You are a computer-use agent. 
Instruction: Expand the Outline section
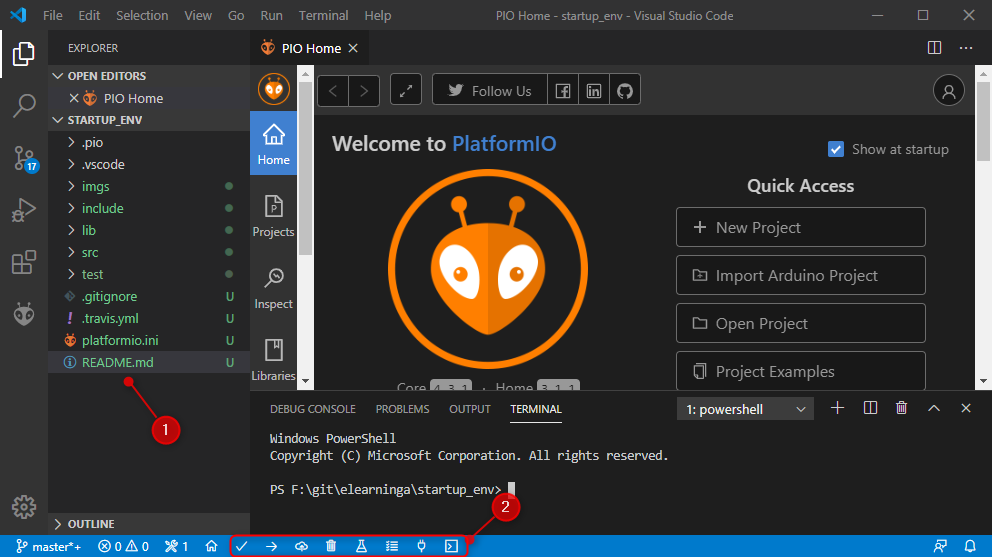pos(149,524)
